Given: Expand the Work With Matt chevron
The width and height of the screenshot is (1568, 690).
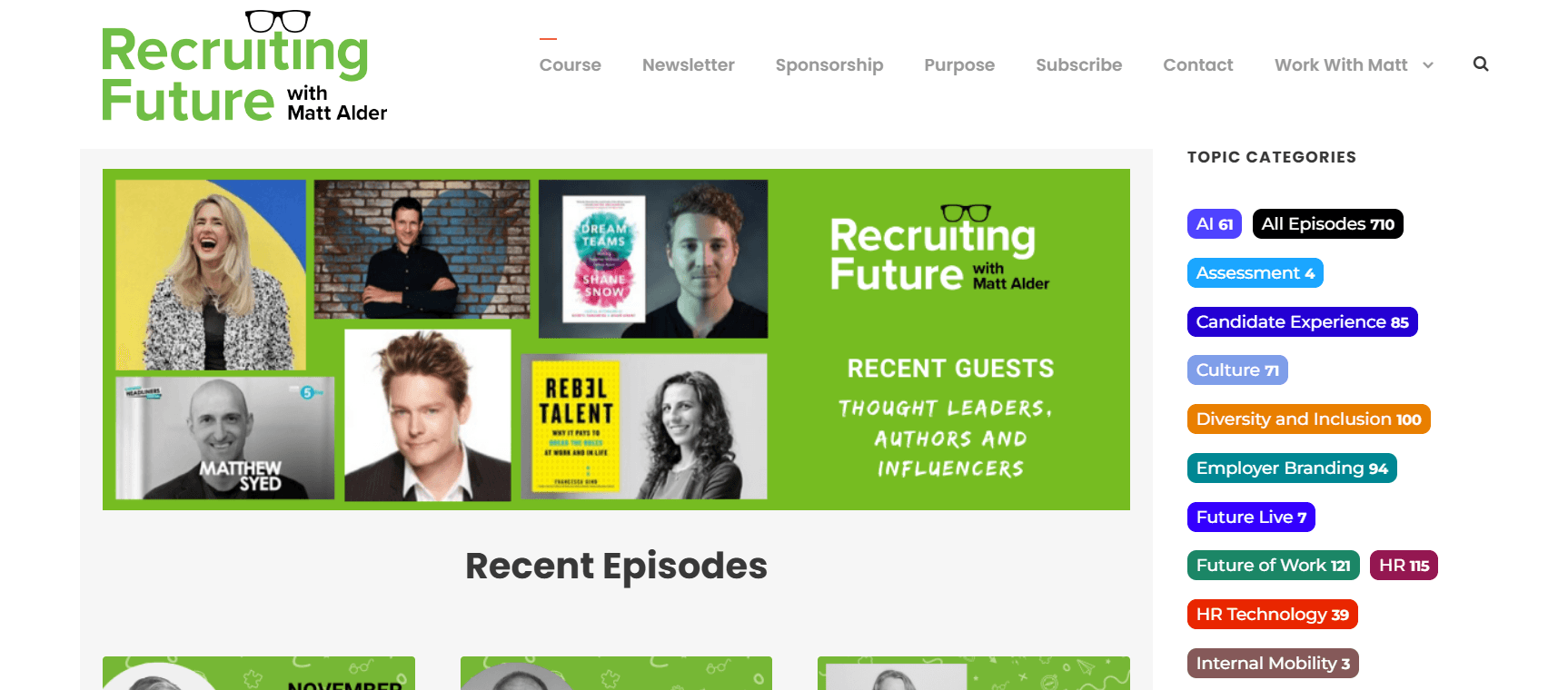Looking at the screenshot, I should (x=1428, y=65).
